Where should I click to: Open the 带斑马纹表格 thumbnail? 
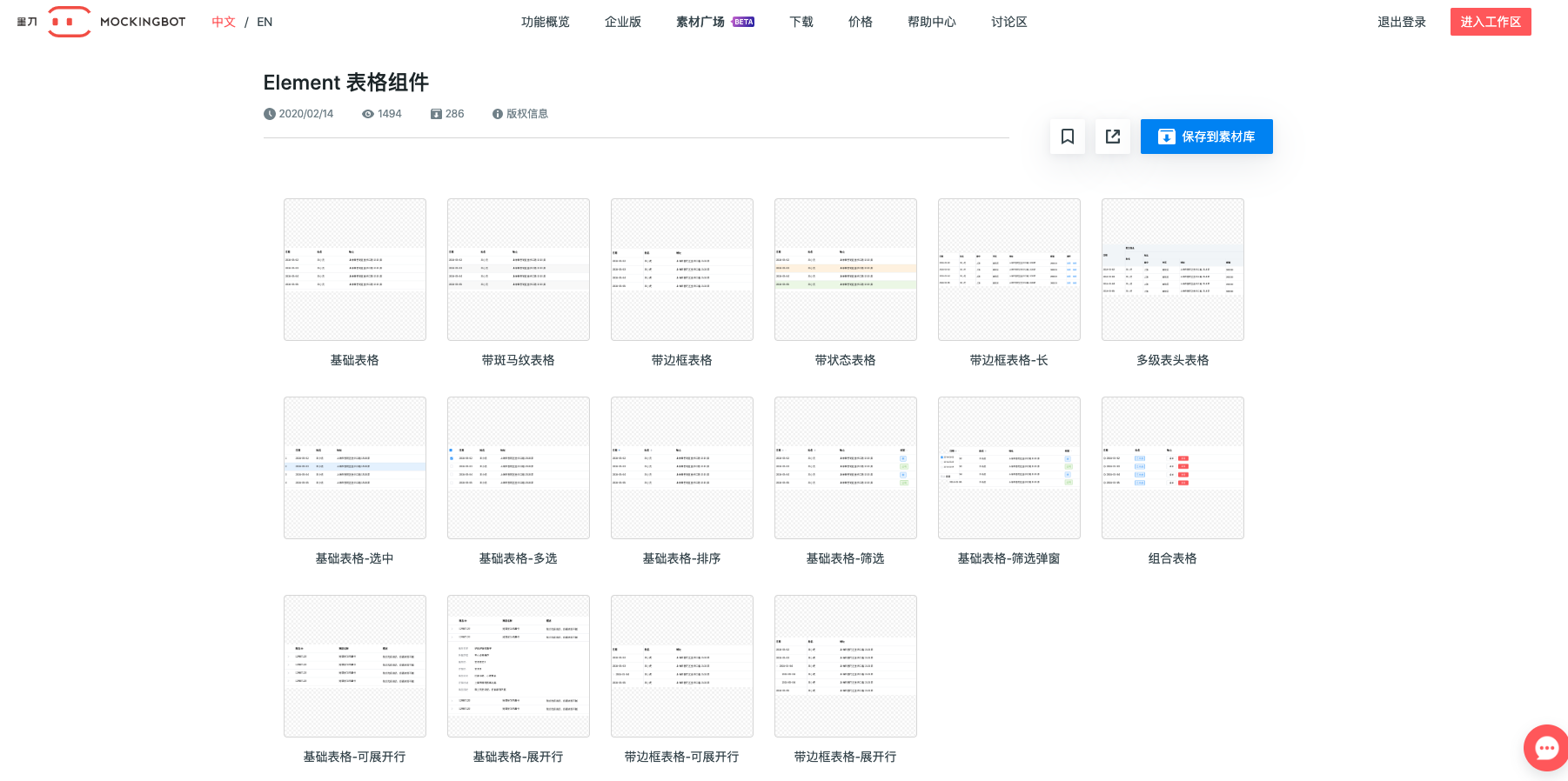pyautogui.click(x=519, y=270)
